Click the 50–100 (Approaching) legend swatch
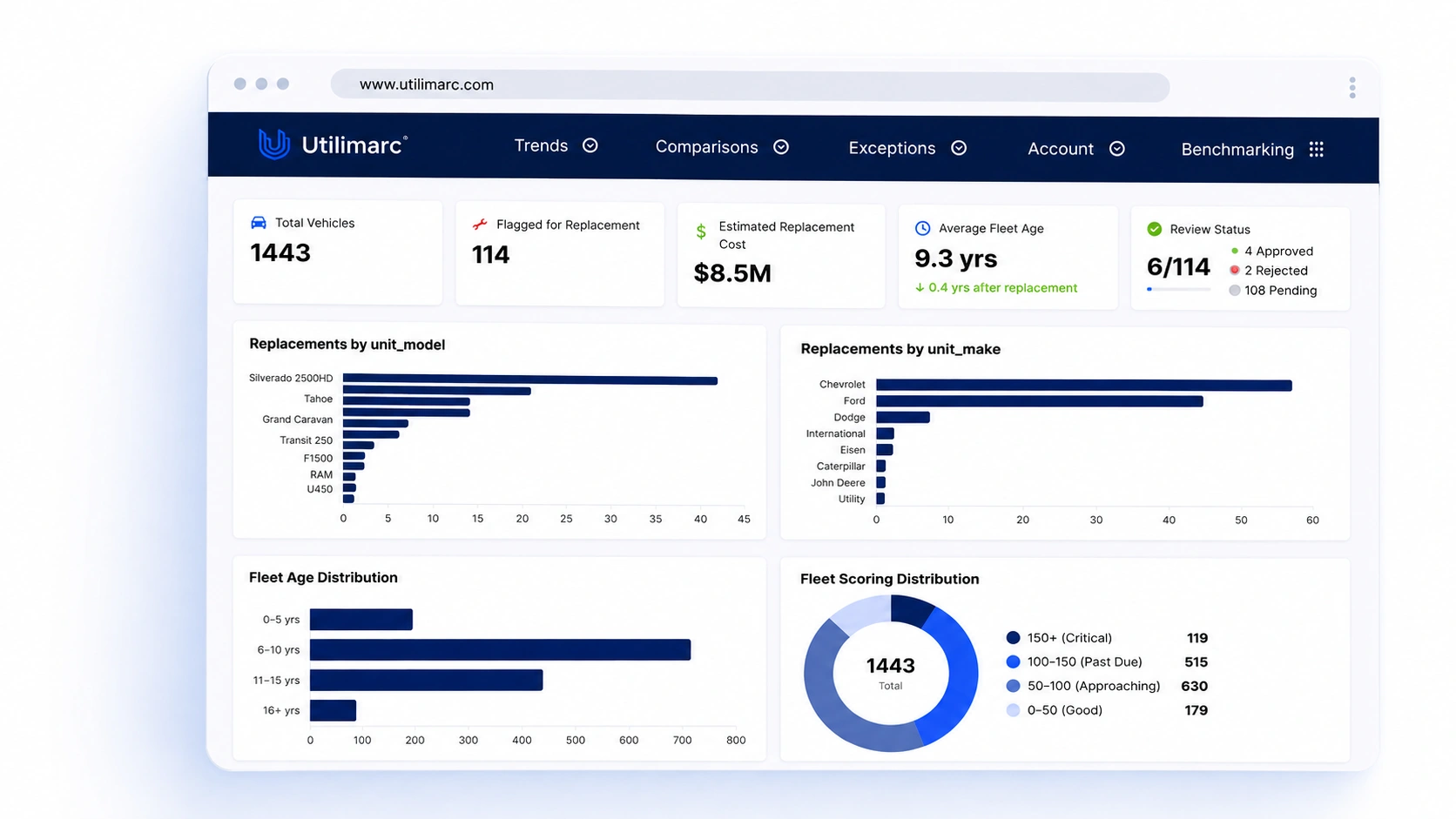This screenshot has width=1456, height=819. [x=1013, y=686]
